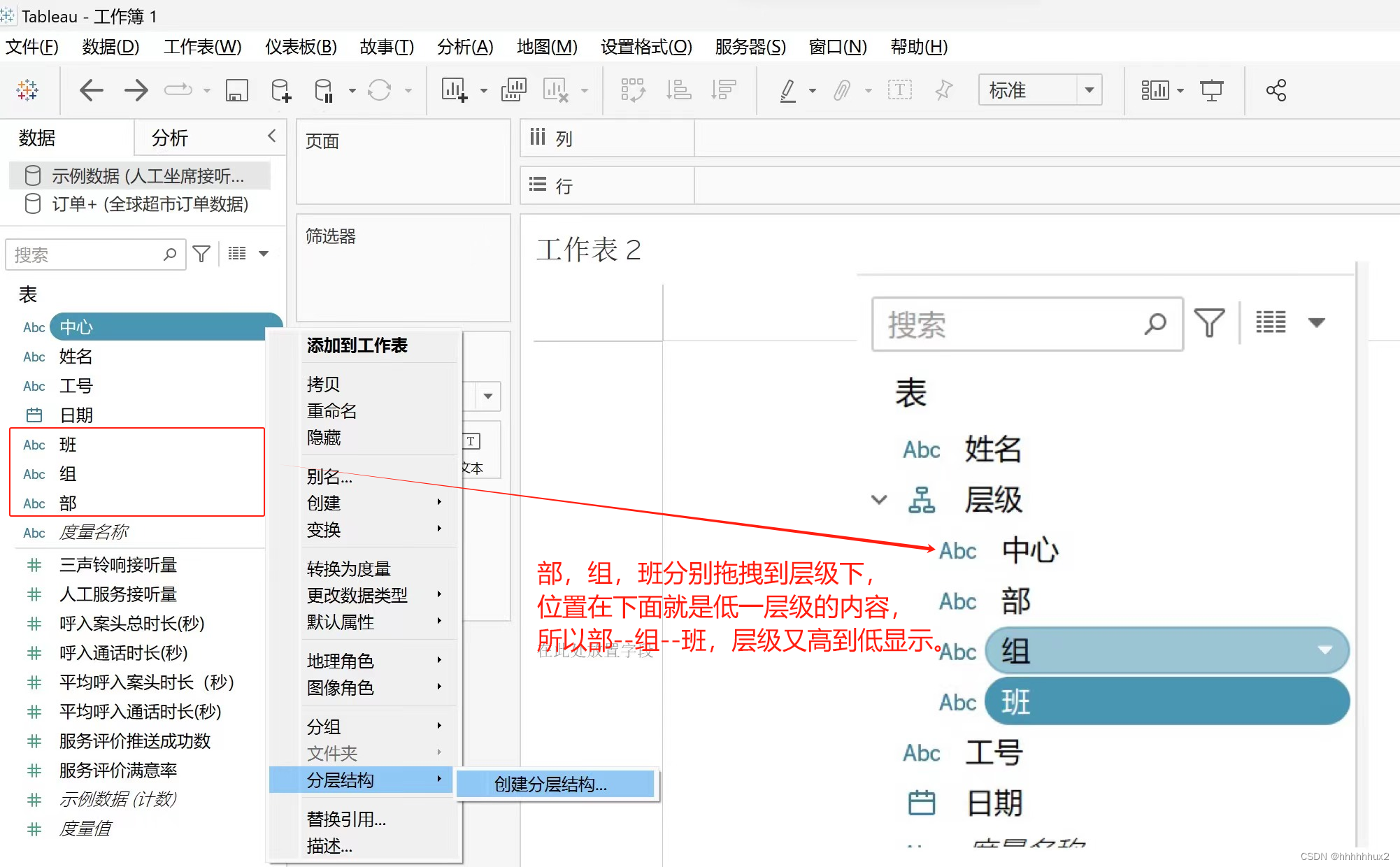Open the 标准 fit dropdown
This screenshot has width=1400, height=867.
[1089, 90]
